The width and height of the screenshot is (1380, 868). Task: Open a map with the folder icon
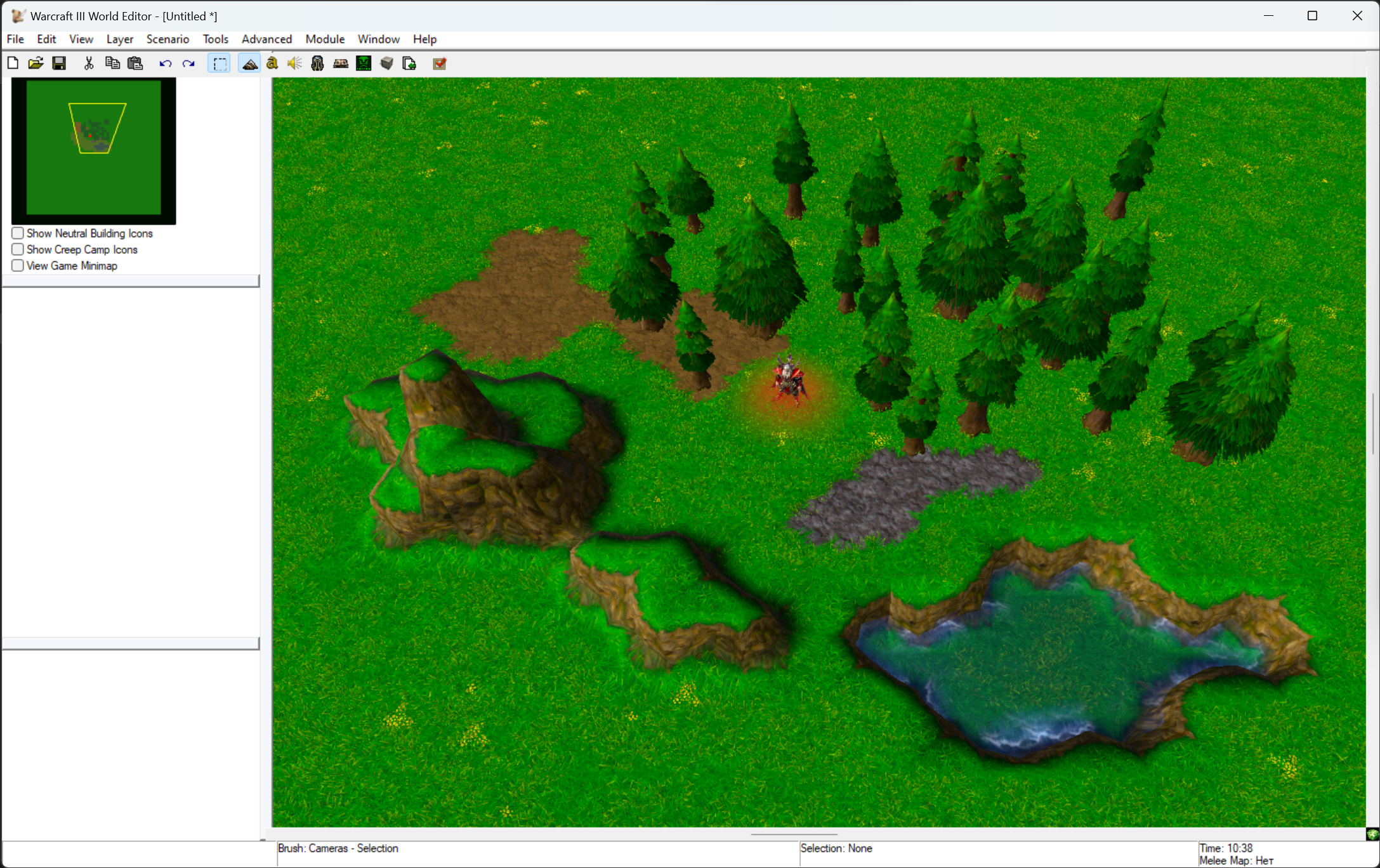[x=36, y=63]
